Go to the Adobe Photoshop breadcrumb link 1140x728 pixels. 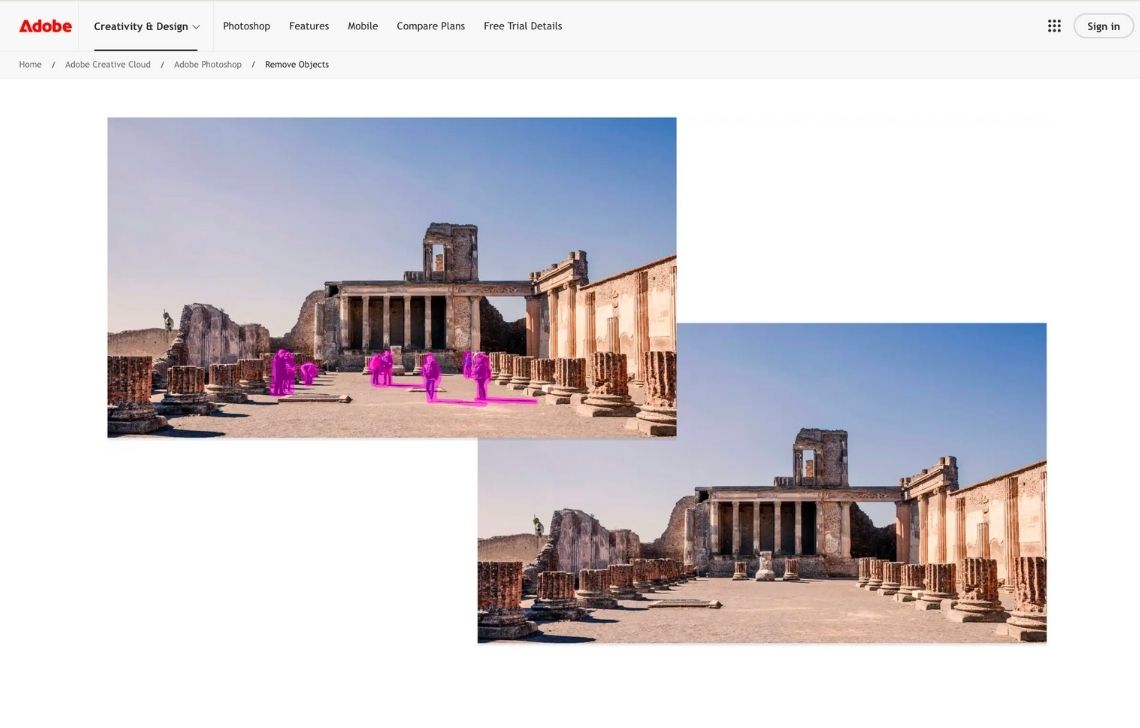(208, 65)
